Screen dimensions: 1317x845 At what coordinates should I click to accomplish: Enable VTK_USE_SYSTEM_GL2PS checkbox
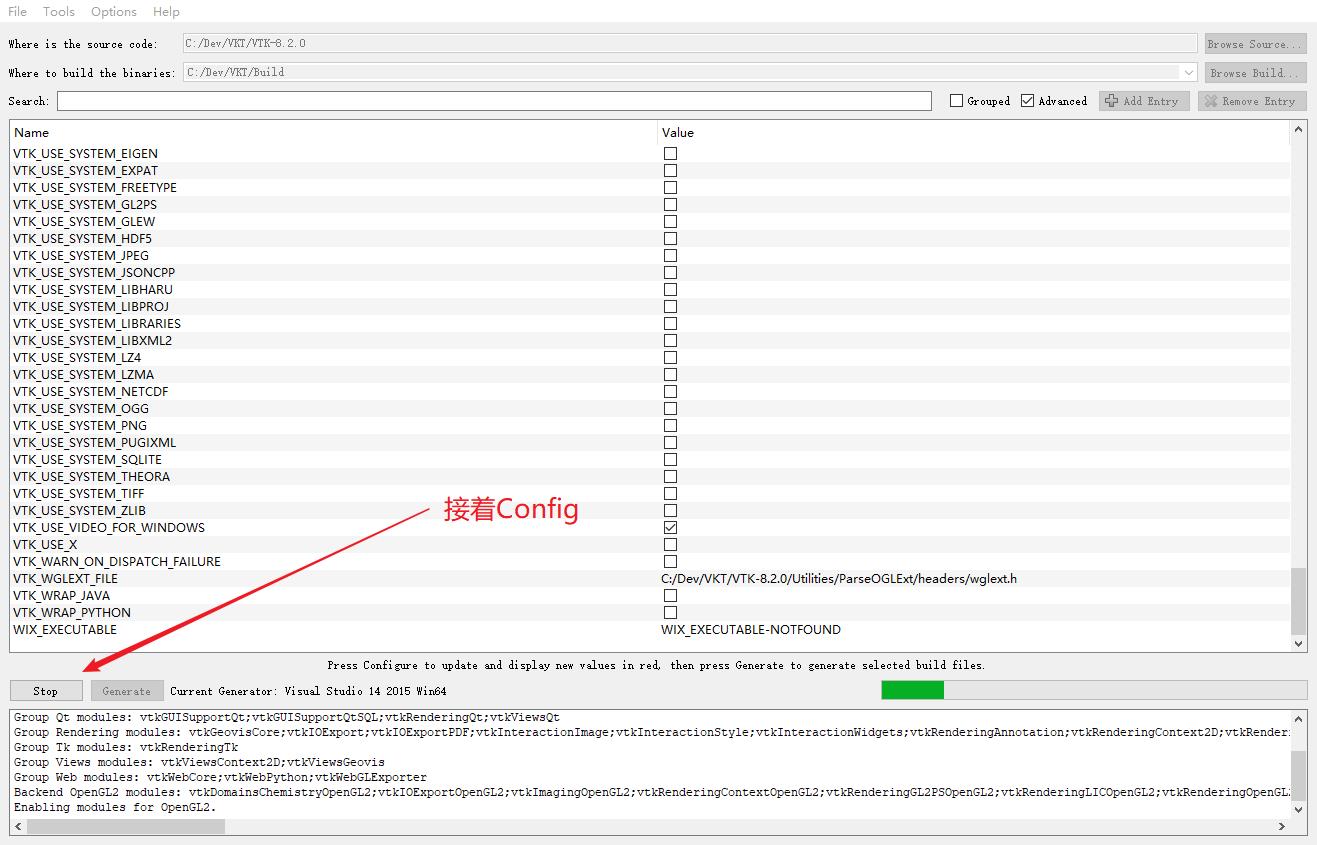tap(670, 205)
